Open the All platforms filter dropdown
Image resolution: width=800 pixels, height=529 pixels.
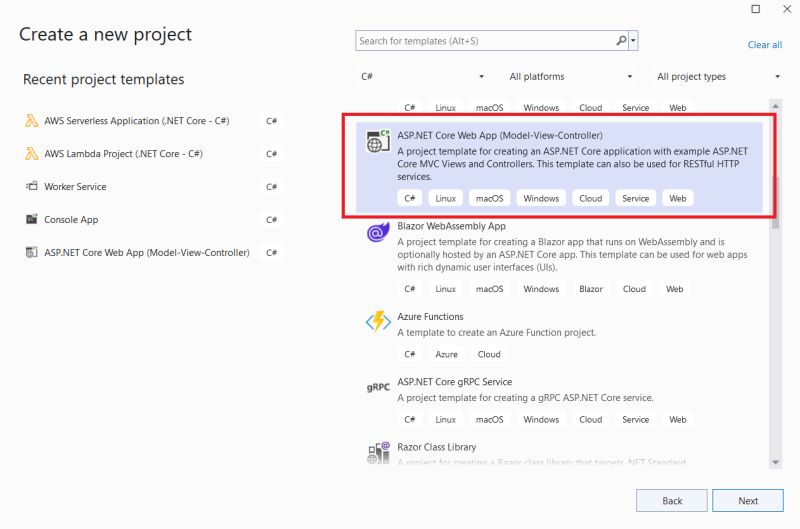tap(570, 77)
